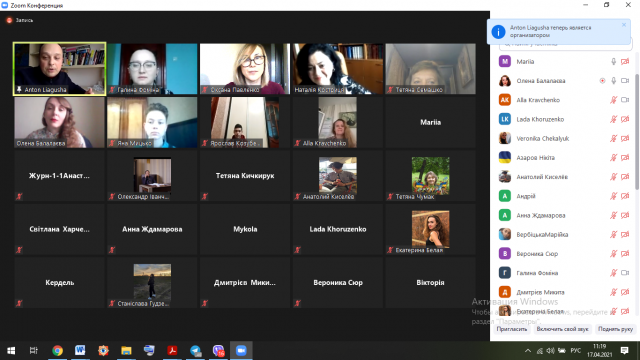The height and width of the screenshot is (360, 640).
Task: Click the muted mic icon for Alla Kravchenko
Action: tap(613, 100)
